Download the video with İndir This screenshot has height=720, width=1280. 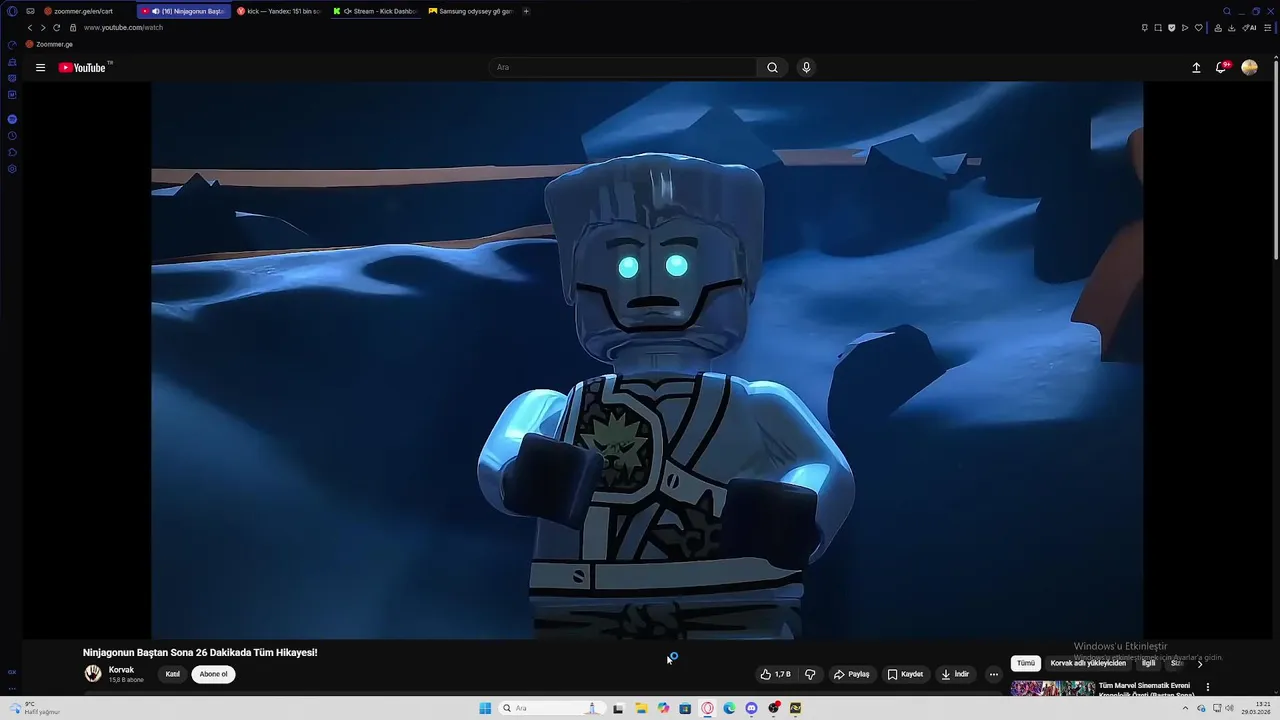click(x=955, y=674)
